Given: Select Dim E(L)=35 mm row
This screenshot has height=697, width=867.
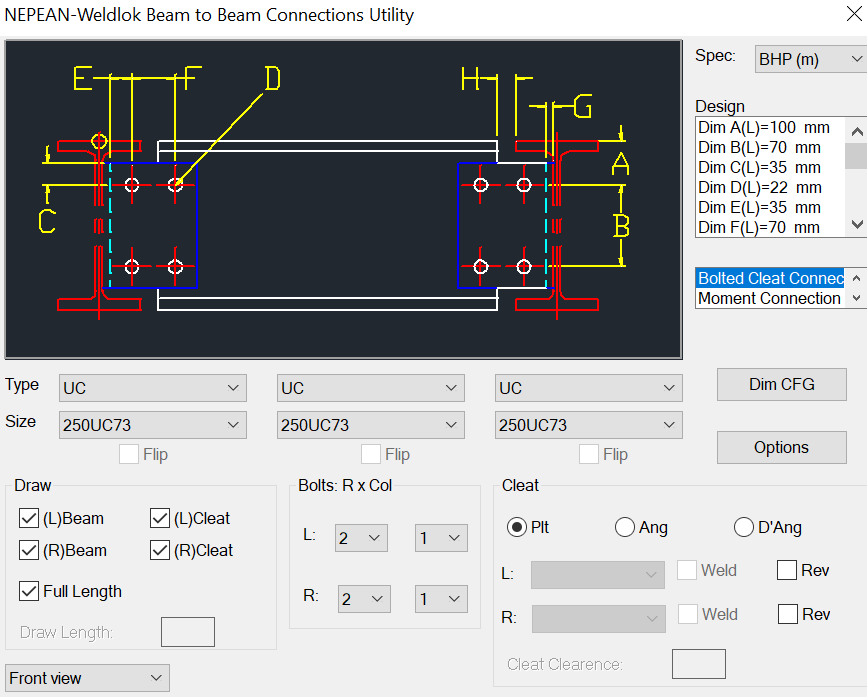Looking at the screenshot, I should click(x=770, y=207).
